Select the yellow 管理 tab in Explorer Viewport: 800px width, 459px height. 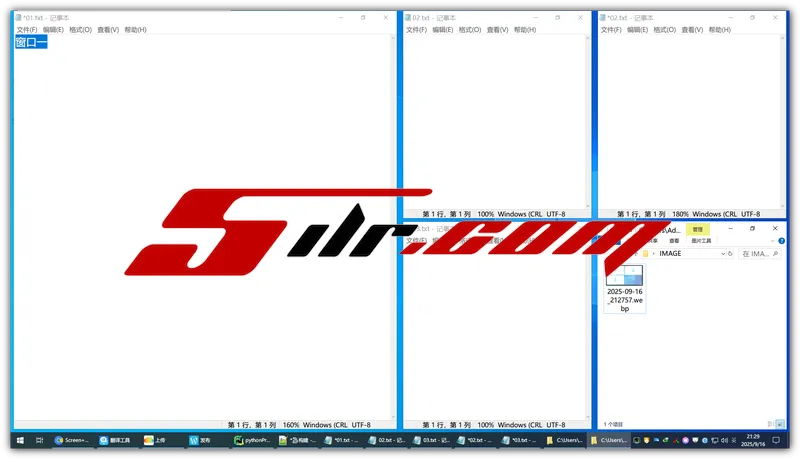[697, 230]
